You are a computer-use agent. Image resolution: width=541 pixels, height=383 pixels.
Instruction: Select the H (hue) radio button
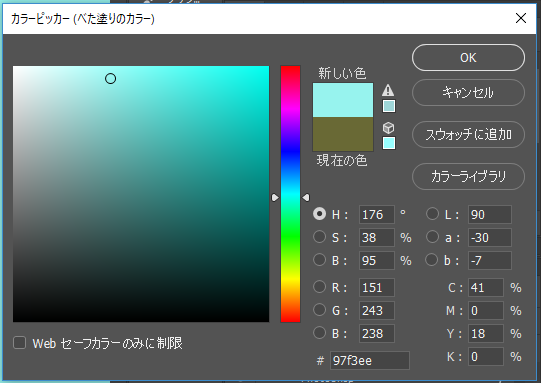click(319, 214)
